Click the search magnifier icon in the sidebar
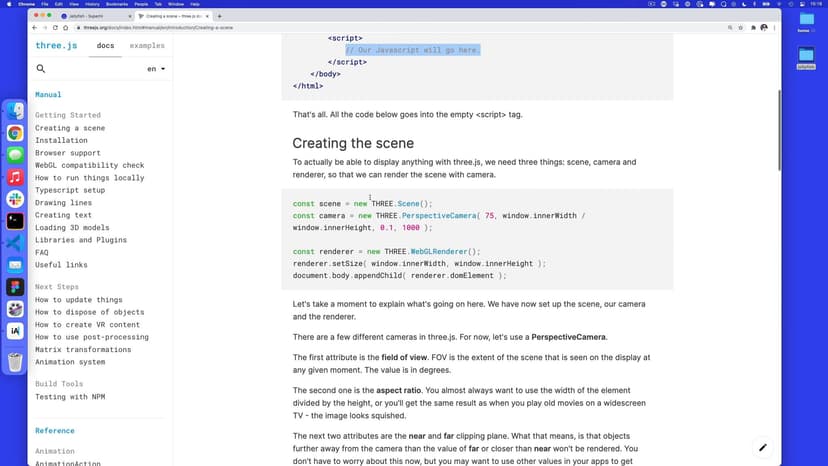Image resolution: width=828 pixels, height=466 pixels. click(41, 69)
